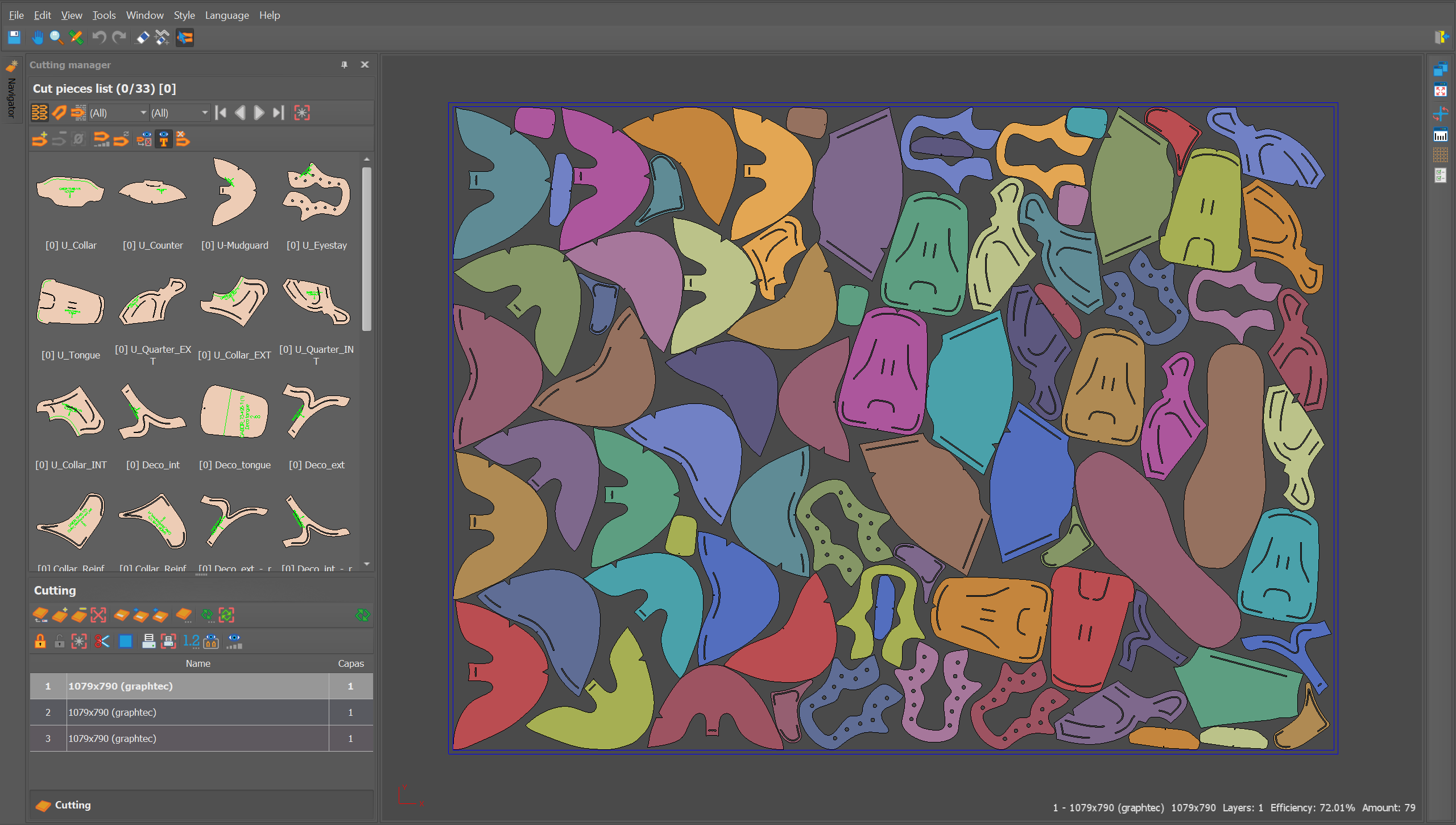This screenshot has height=825, width=1456.
Task: Select the hand pan tool
Action: click(x=38, y=38)
